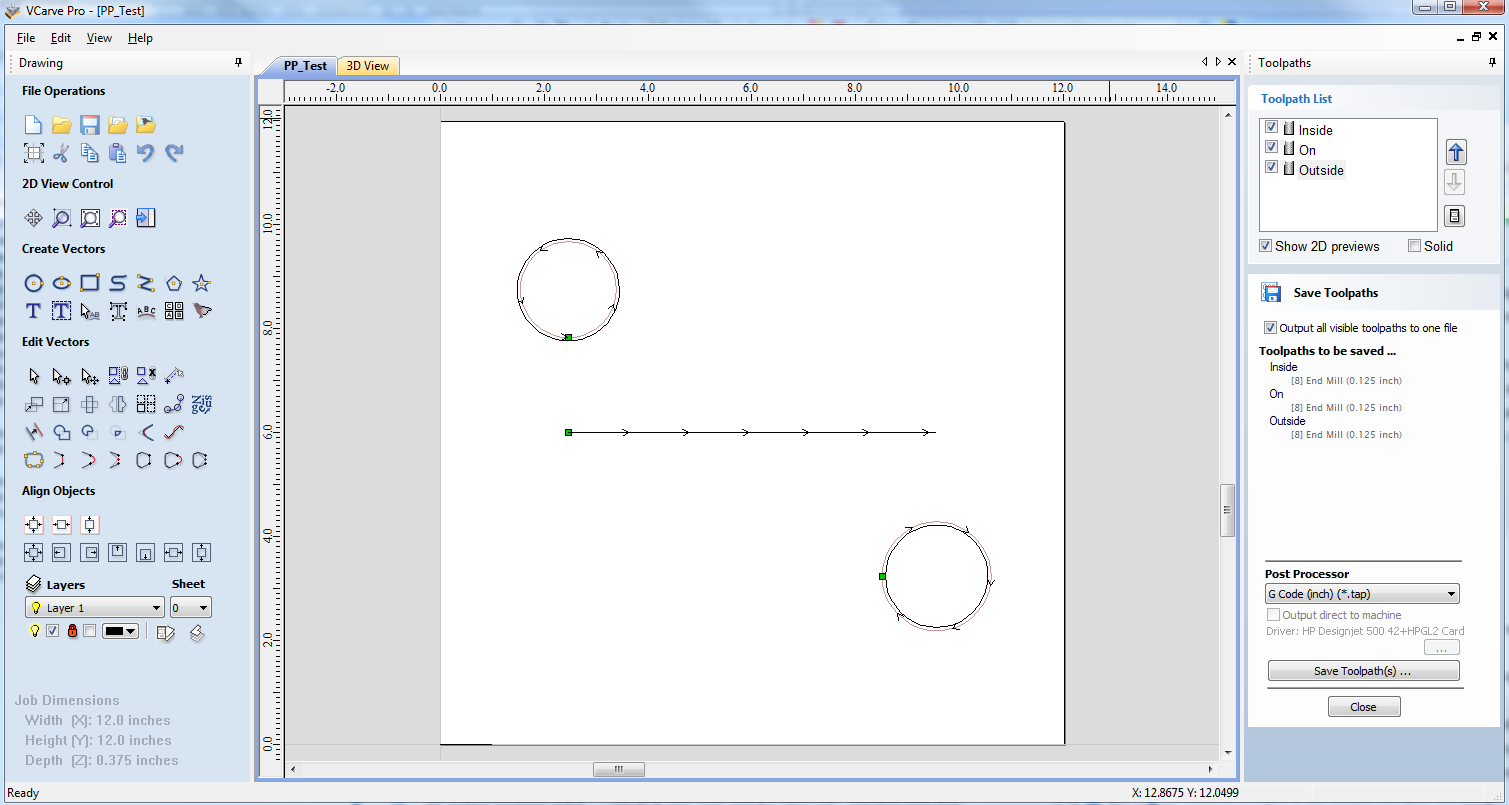Image resolution: width=1509 pixels, height=805 pixels.
Task: Uncheck the On toolpath checkbox
Action: tap(1271, 147)
